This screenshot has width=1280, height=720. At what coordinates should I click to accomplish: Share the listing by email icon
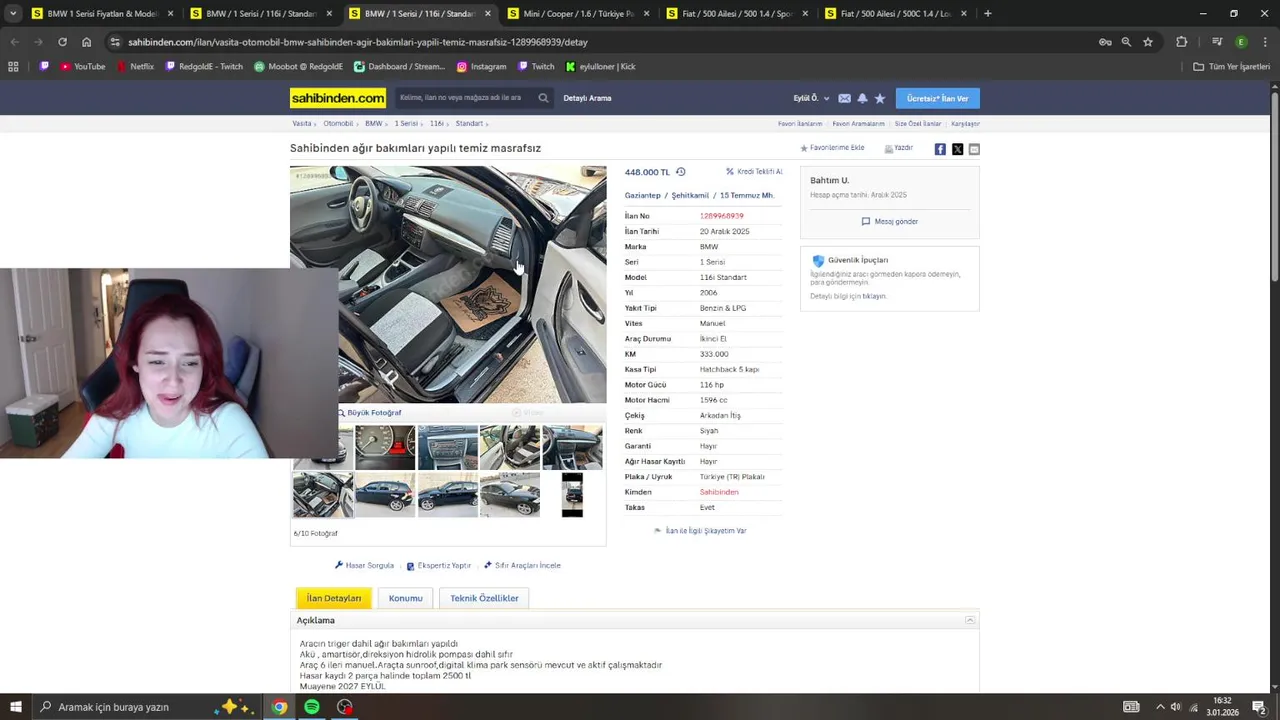(x=974, y=149)
